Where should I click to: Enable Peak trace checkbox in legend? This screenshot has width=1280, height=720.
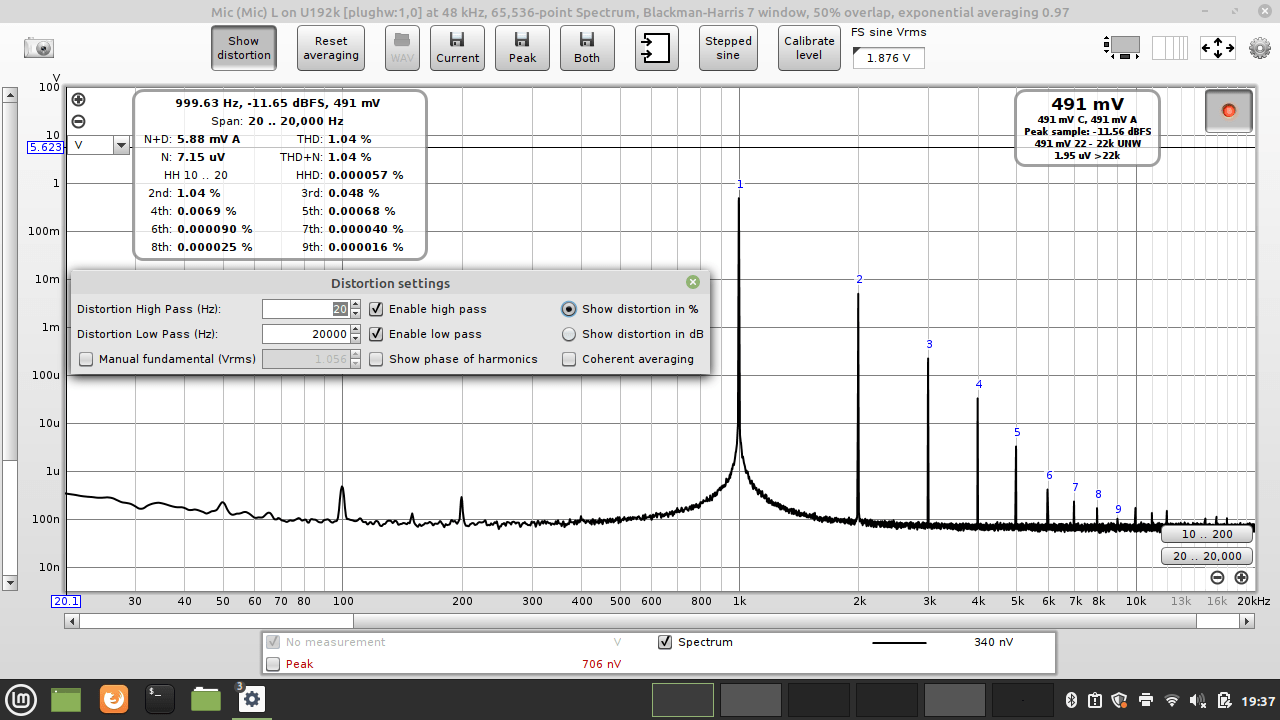point(273,664)
